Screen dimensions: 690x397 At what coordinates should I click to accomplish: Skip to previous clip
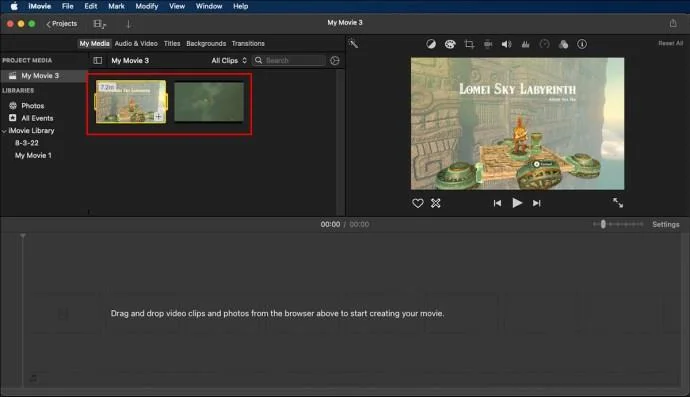click(x=497, y=203)
